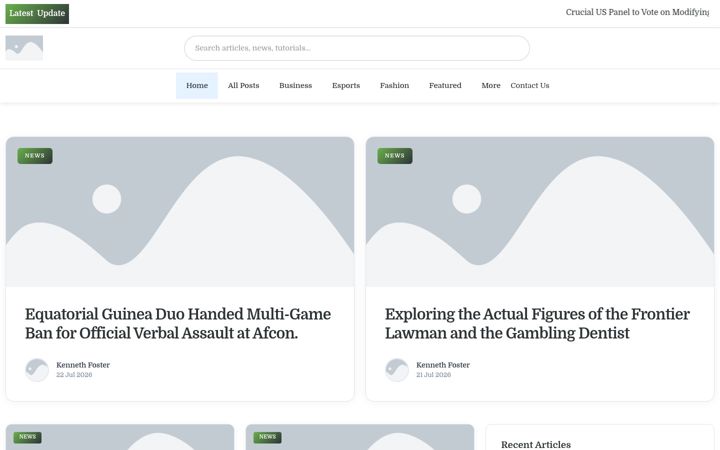Read the Equatorial Guinea Duo Handed Multi-Game Ban article
The image size is (720, 450).
178,324
